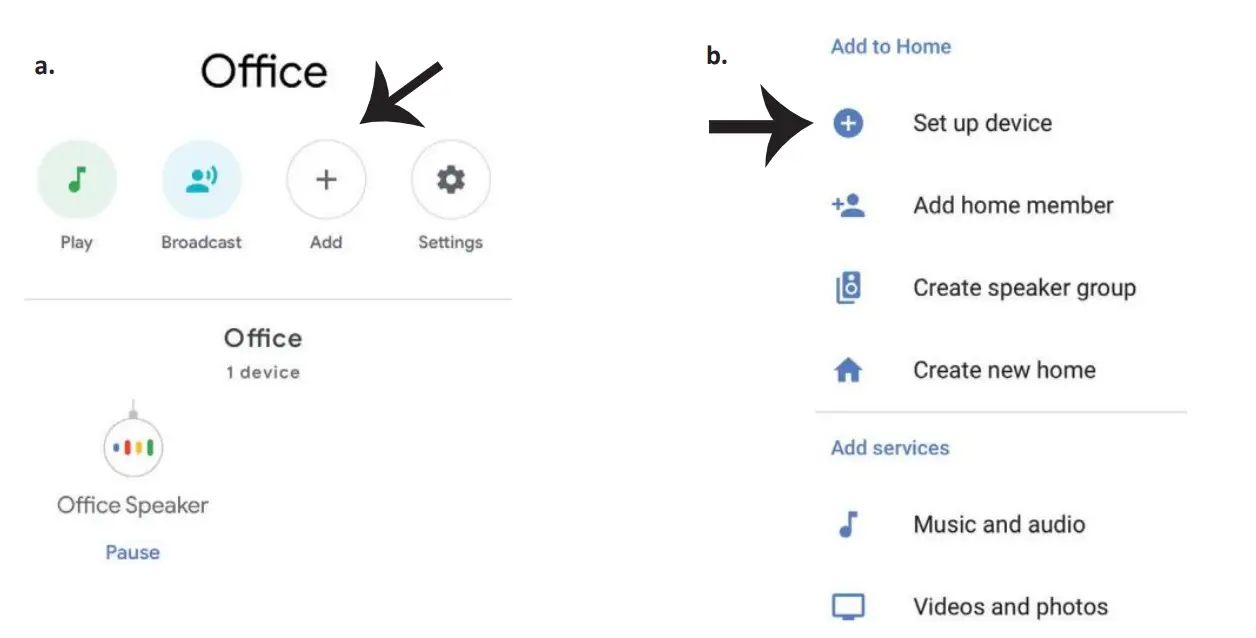Select the Broadcast icon
The height and width of the screenshot is (638, 1256).
[x=201, y=180]
